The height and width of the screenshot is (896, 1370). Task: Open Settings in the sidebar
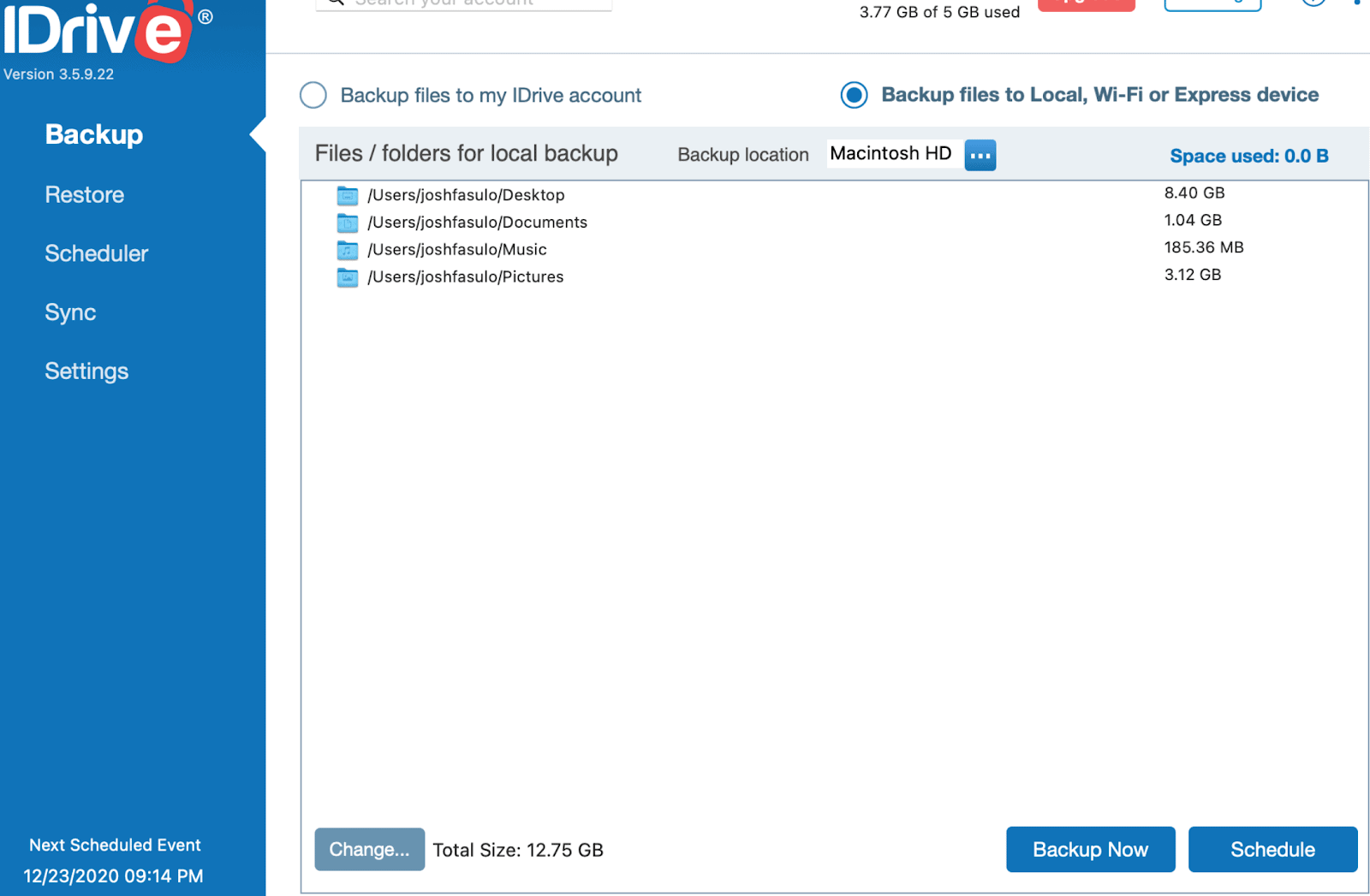point(86,371)
